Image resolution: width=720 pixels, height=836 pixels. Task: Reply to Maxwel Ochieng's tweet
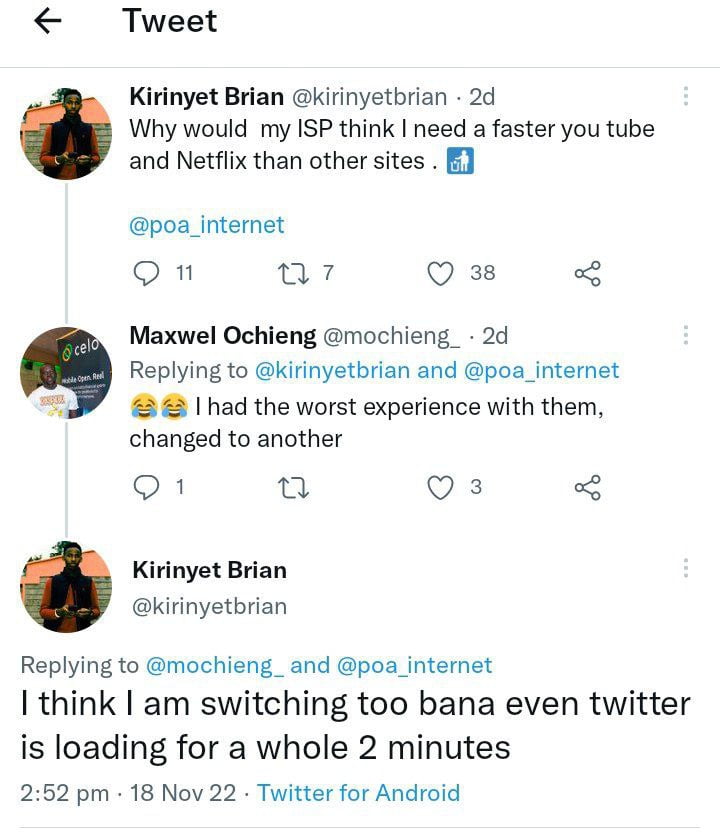147,487
